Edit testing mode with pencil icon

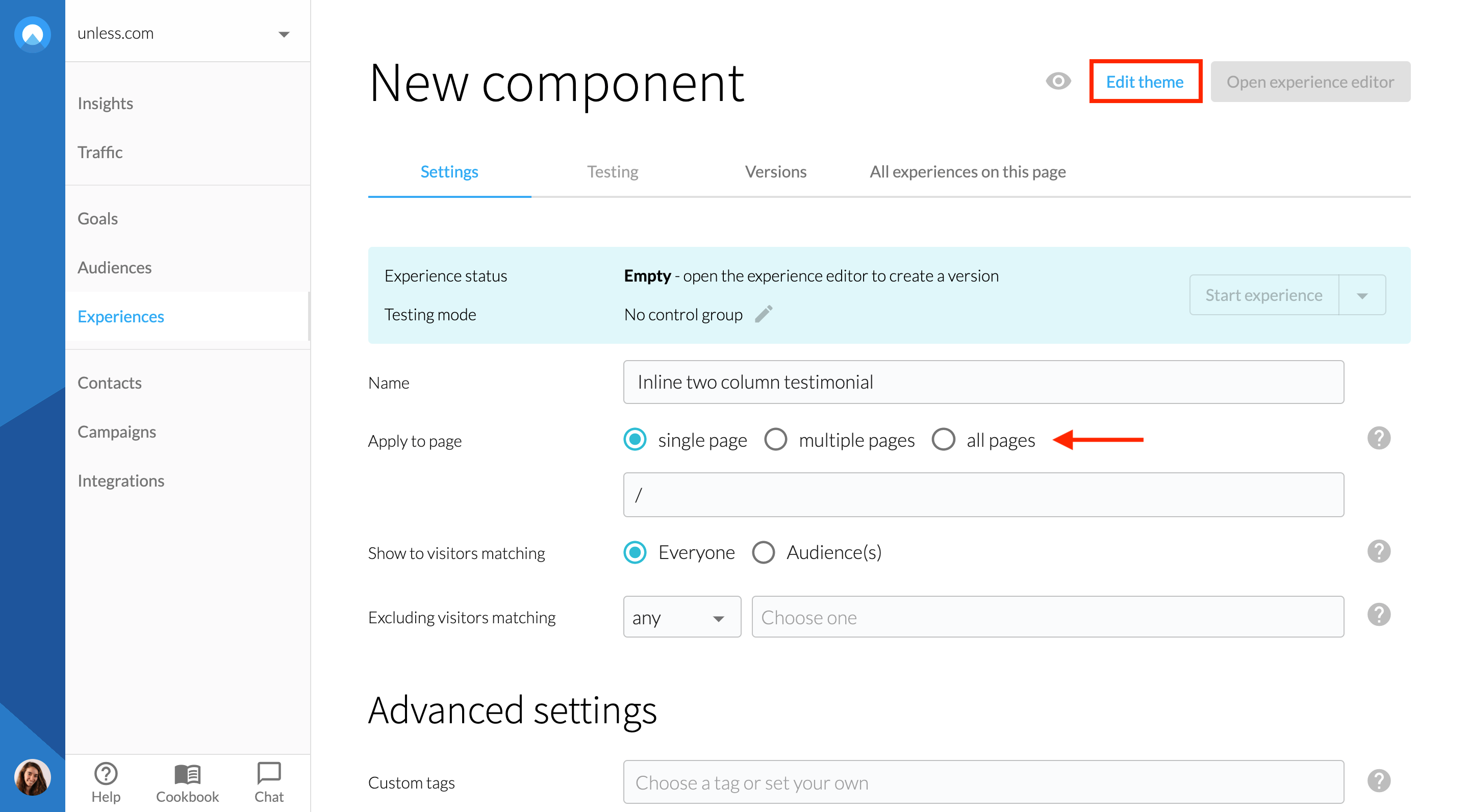[x=764, y=314]
